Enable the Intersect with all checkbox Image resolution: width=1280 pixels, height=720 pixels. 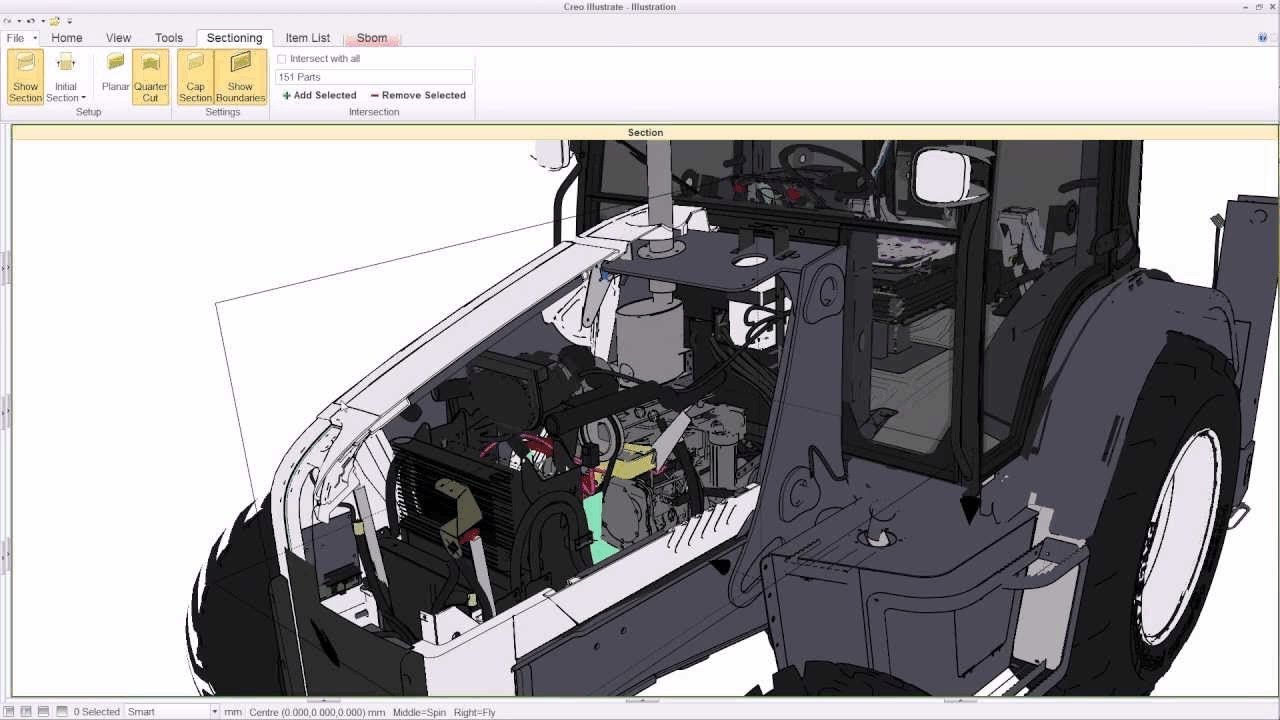point(282,59)
